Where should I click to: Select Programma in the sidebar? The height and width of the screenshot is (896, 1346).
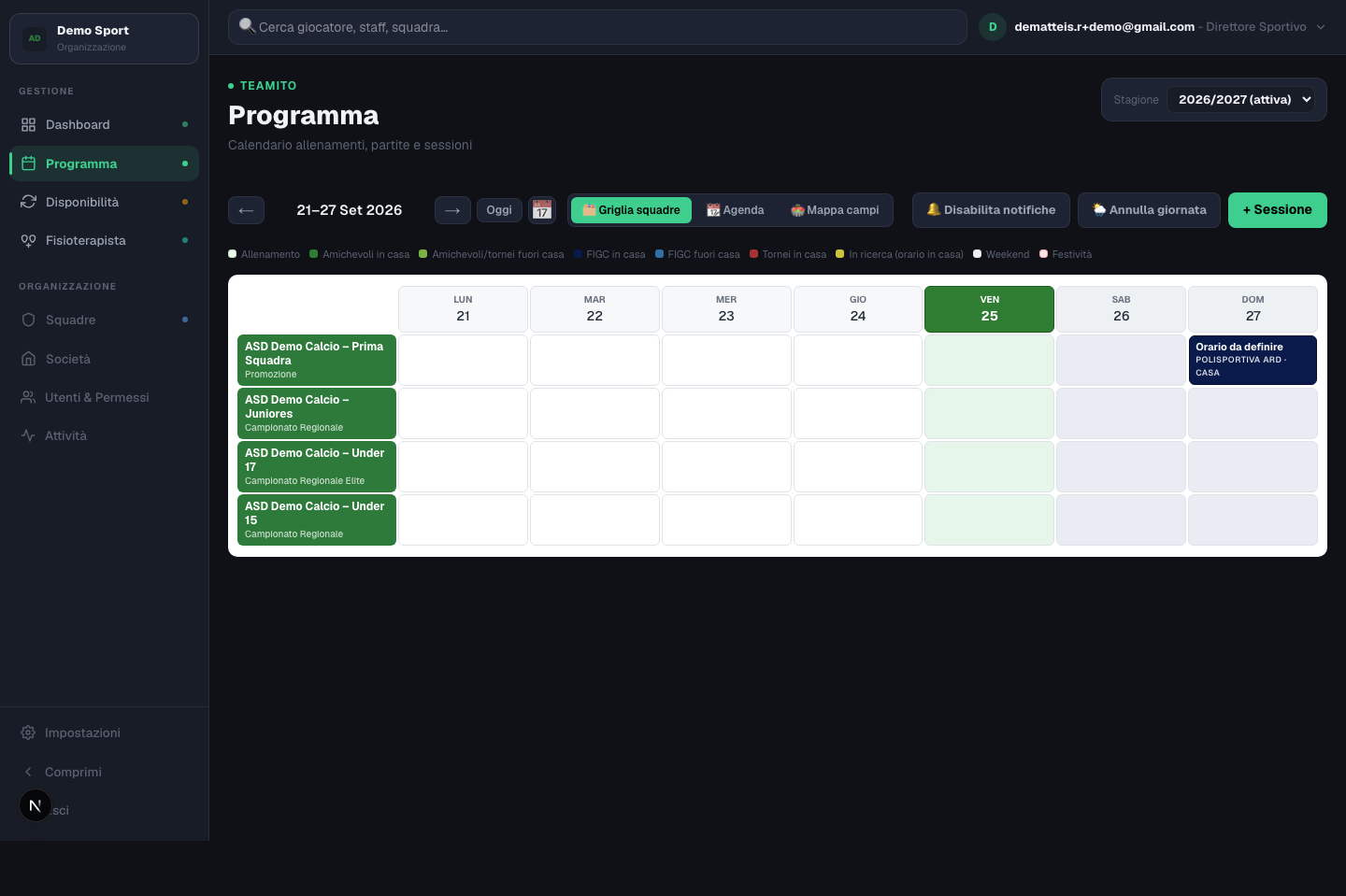pos(105,164)
